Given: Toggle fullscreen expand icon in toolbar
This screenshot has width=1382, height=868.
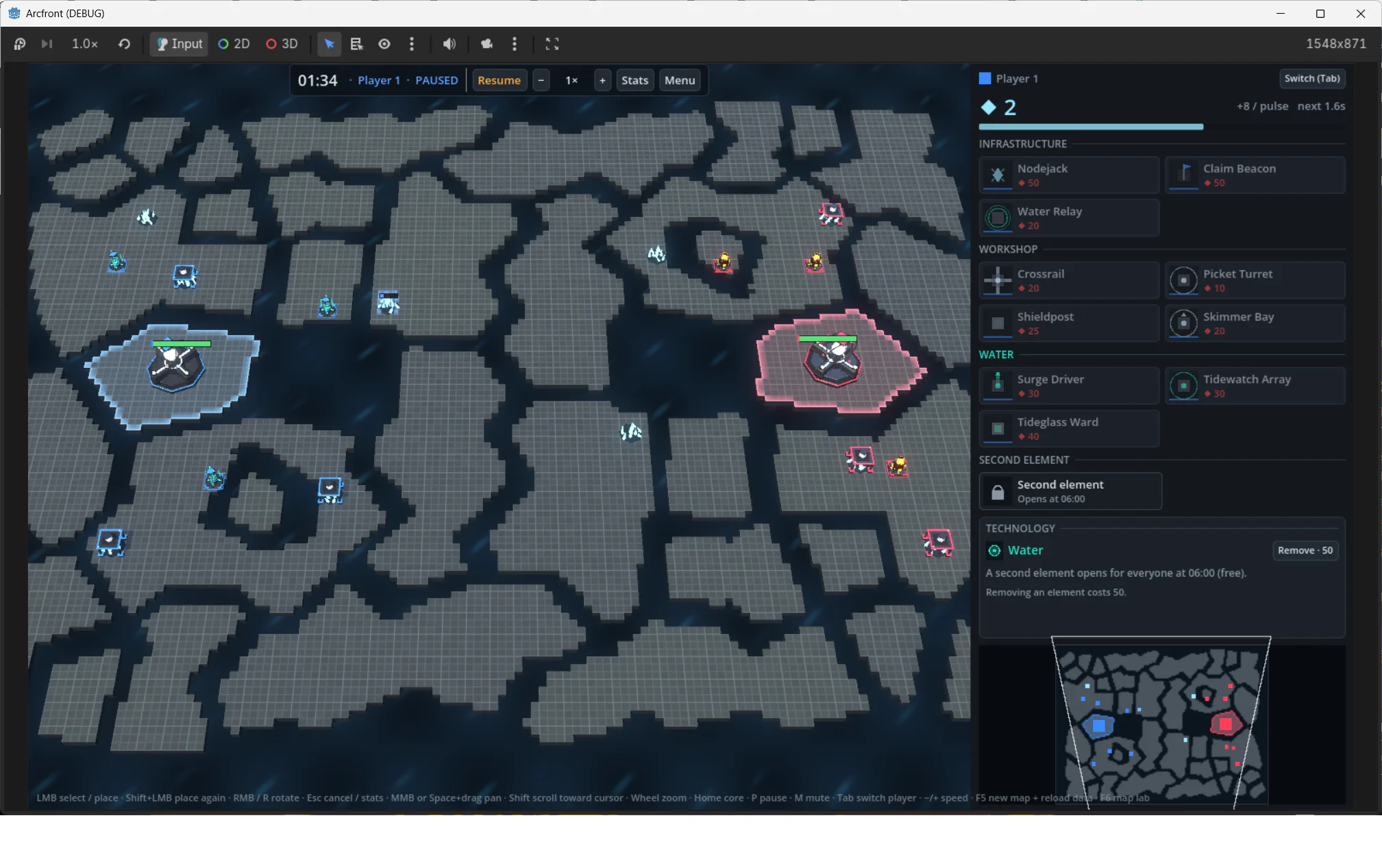Looking at the screenshot, I should point(552,44).
